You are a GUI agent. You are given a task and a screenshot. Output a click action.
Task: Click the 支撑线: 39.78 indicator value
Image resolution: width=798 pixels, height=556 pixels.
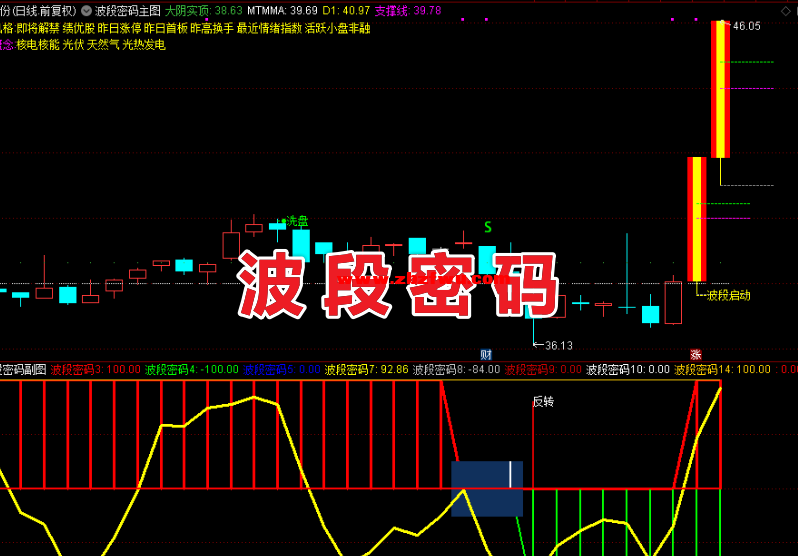[408, 10]
